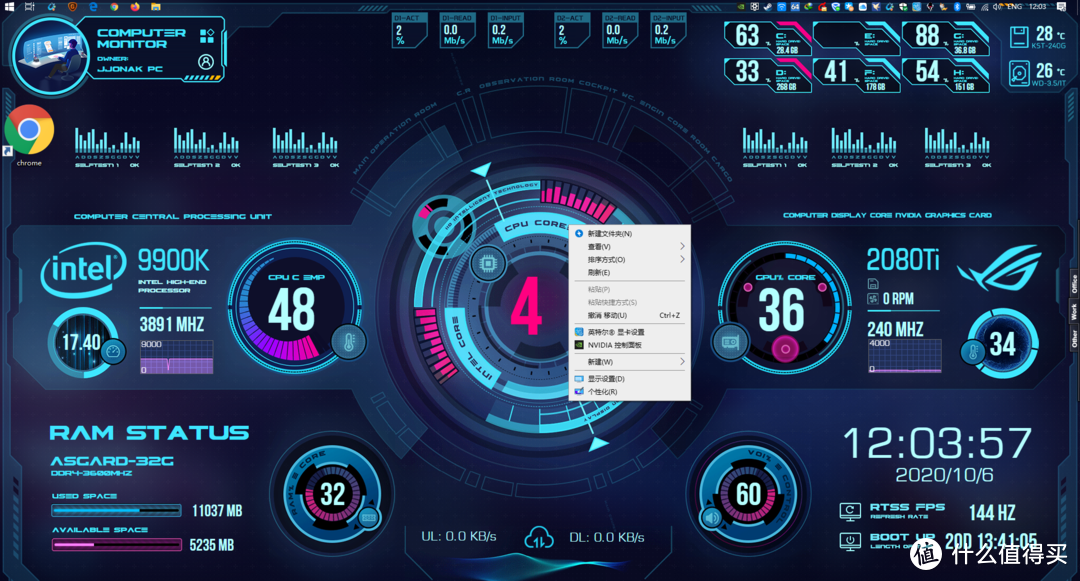Click the Bluetooth tray icon

(x=957, y=6)
